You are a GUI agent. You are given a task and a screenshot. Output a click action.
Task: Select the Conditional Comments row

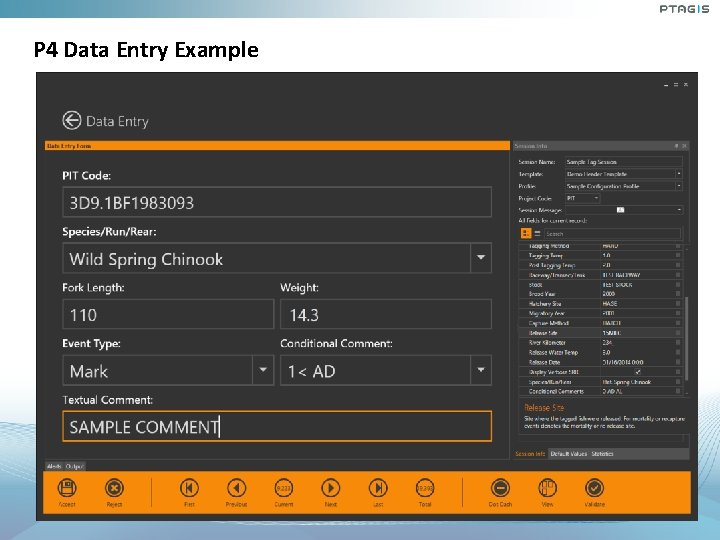[x=600, y=391]
